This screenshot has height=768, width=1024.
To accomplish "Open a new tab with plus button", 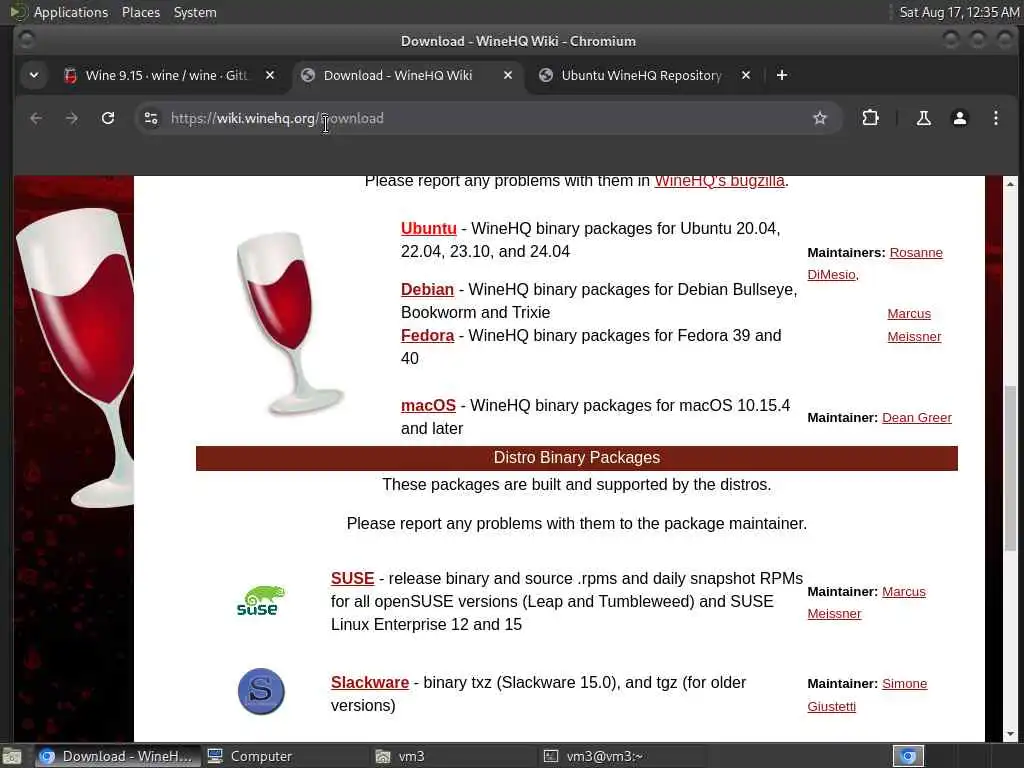I will point(782,75).
